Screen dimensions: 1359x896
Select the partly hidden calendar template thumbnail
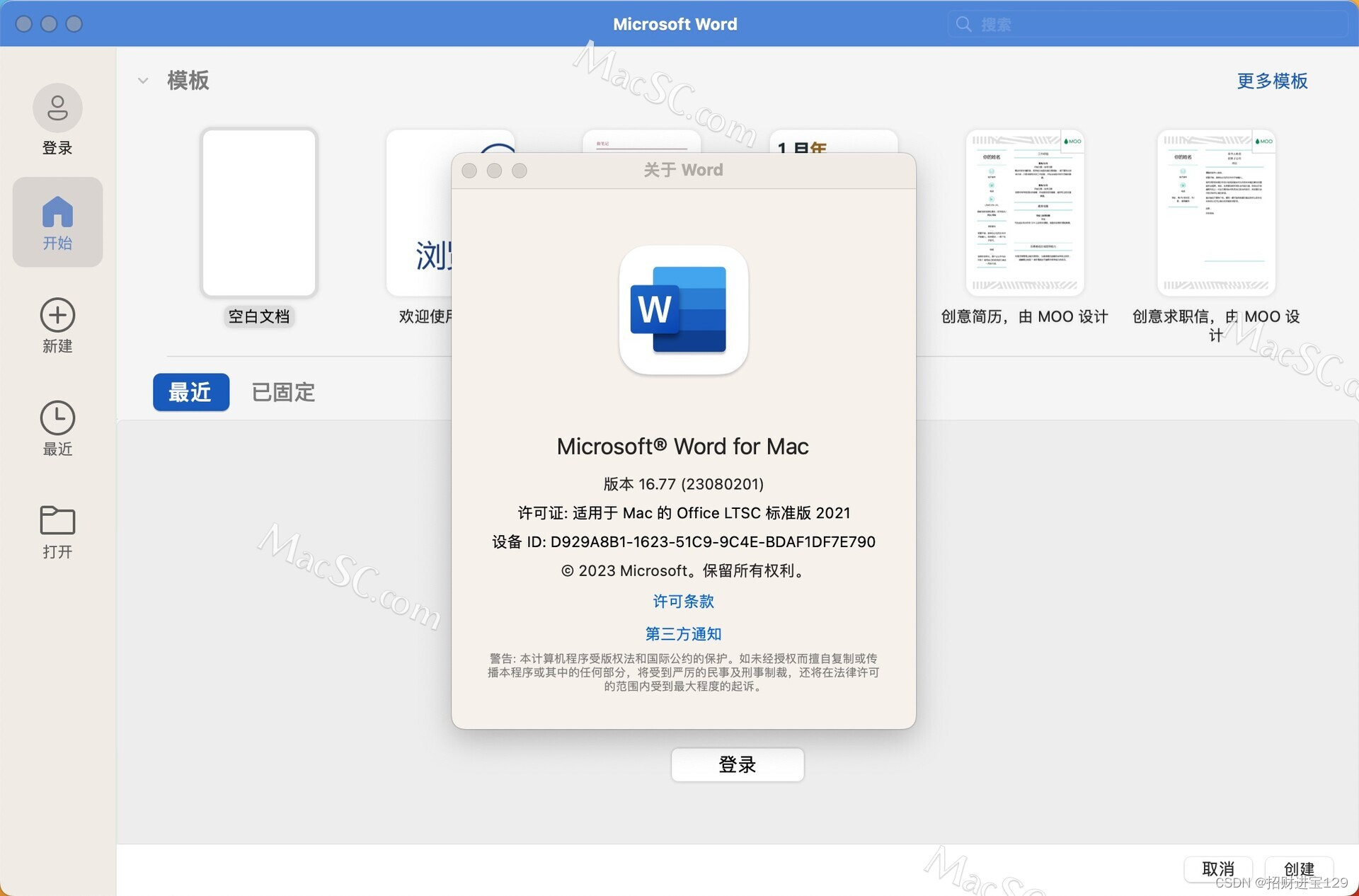point(834,142)
